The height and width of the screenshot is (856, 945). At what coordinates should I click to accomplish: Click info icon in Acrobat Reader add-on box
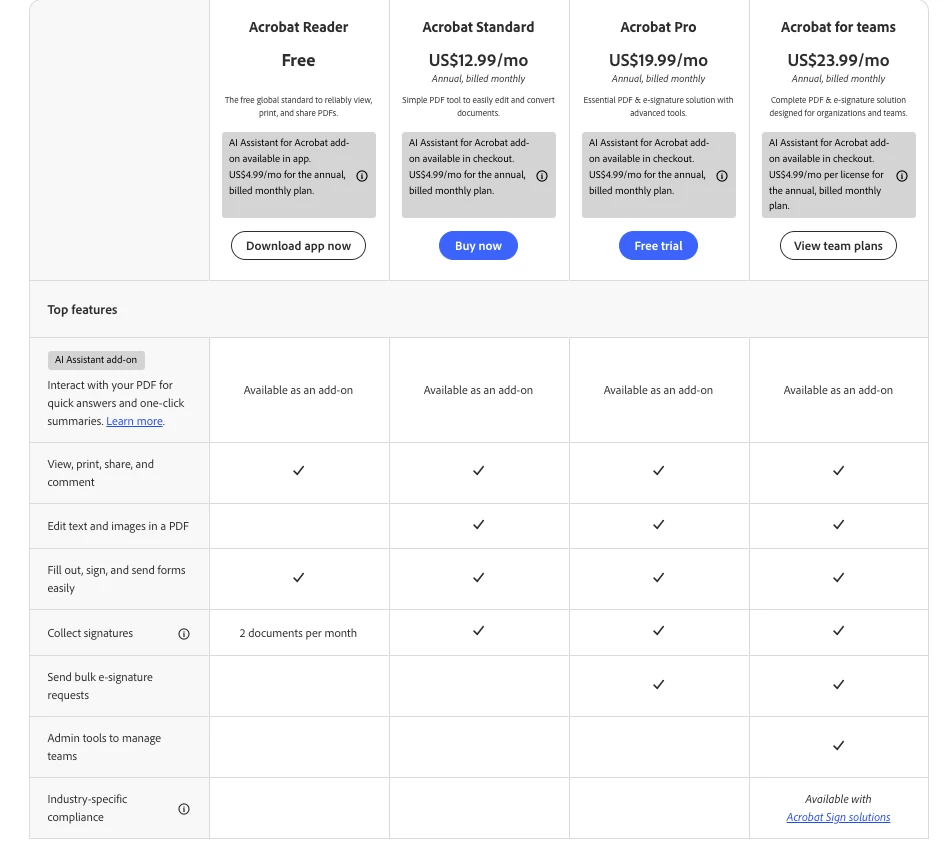click(x=362, y=176)
